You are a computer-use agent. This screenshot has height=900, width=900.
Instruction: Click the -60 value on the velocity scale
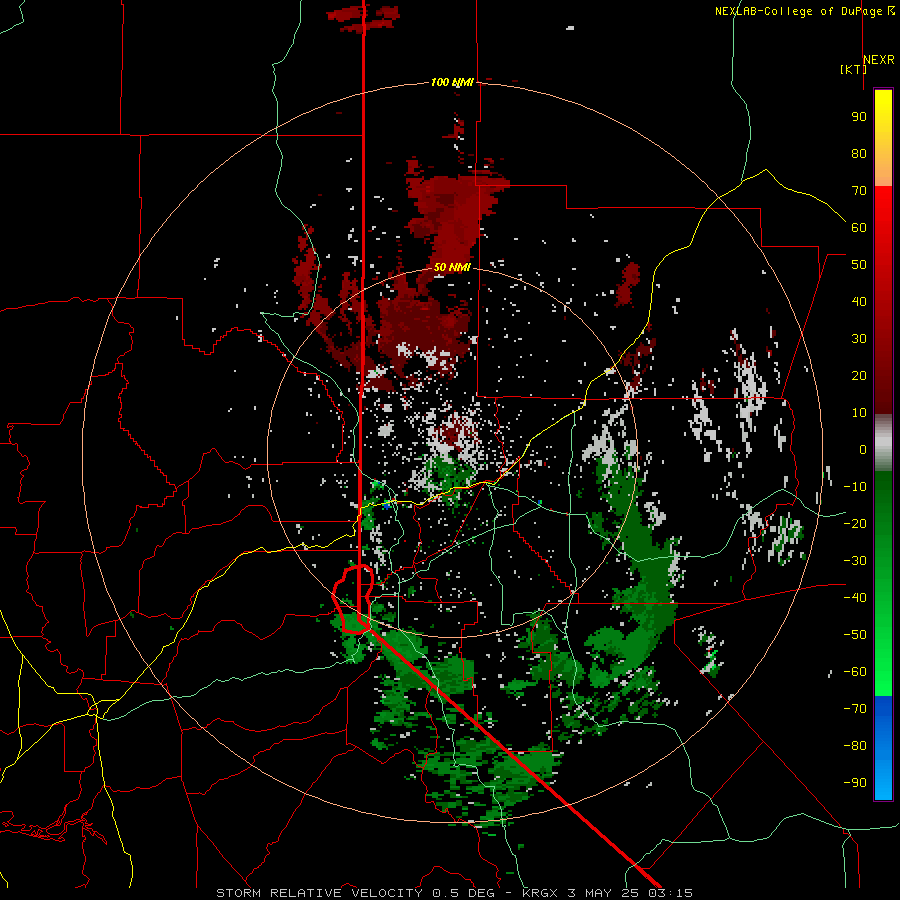click(855, 672)
